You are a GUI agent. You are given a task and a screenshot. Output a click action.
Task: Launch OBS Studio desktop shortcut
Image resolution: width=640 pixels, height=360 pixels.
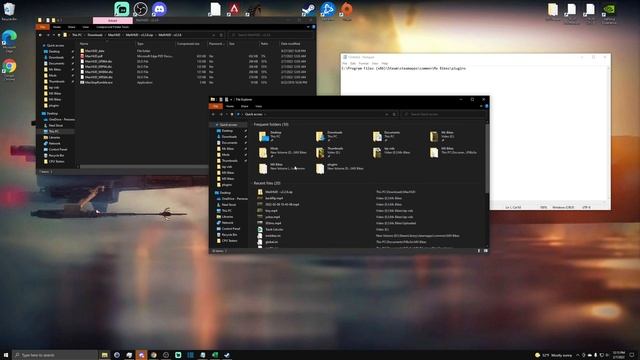tap(140, 9)
